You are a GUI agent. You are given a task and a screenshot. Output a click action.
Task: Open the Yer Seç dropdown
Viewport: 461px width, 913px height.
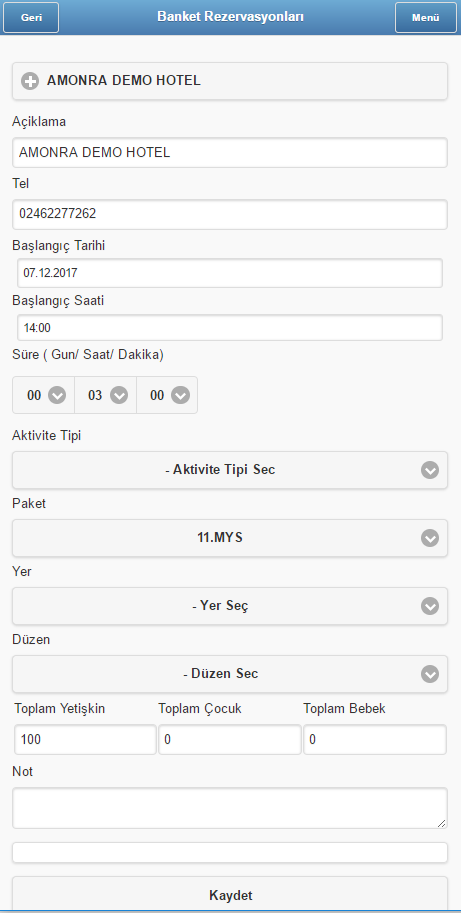coord(230,606)
